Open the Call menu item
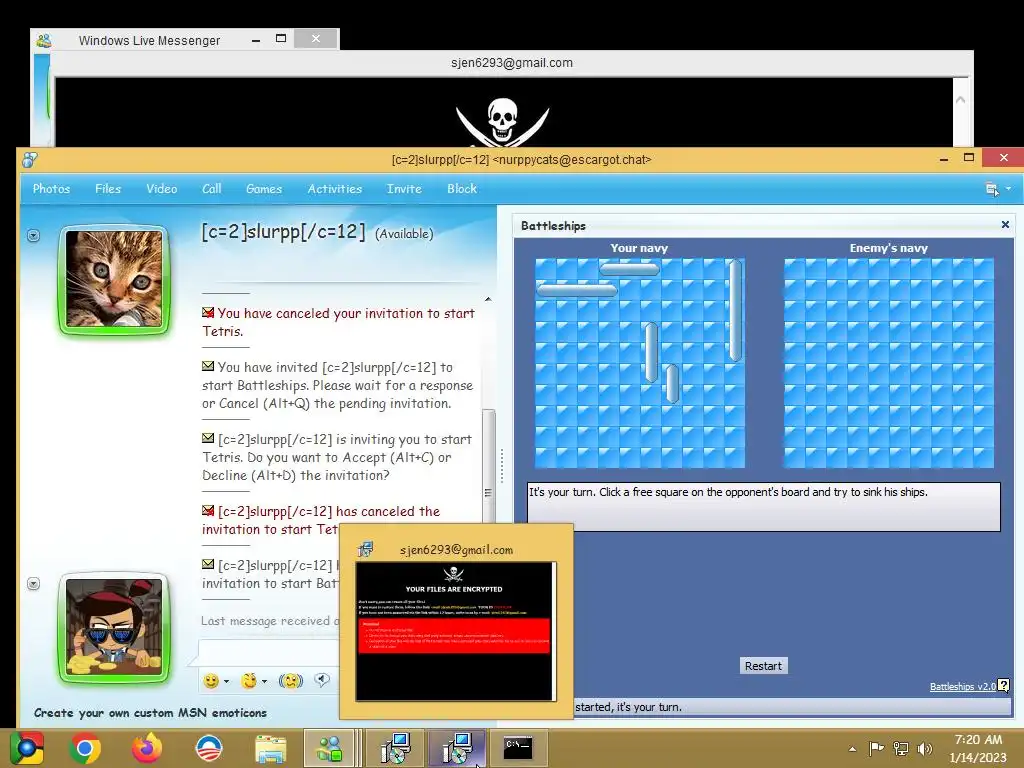The width and height of the screenshot is (1024, 768). point(212,189)
